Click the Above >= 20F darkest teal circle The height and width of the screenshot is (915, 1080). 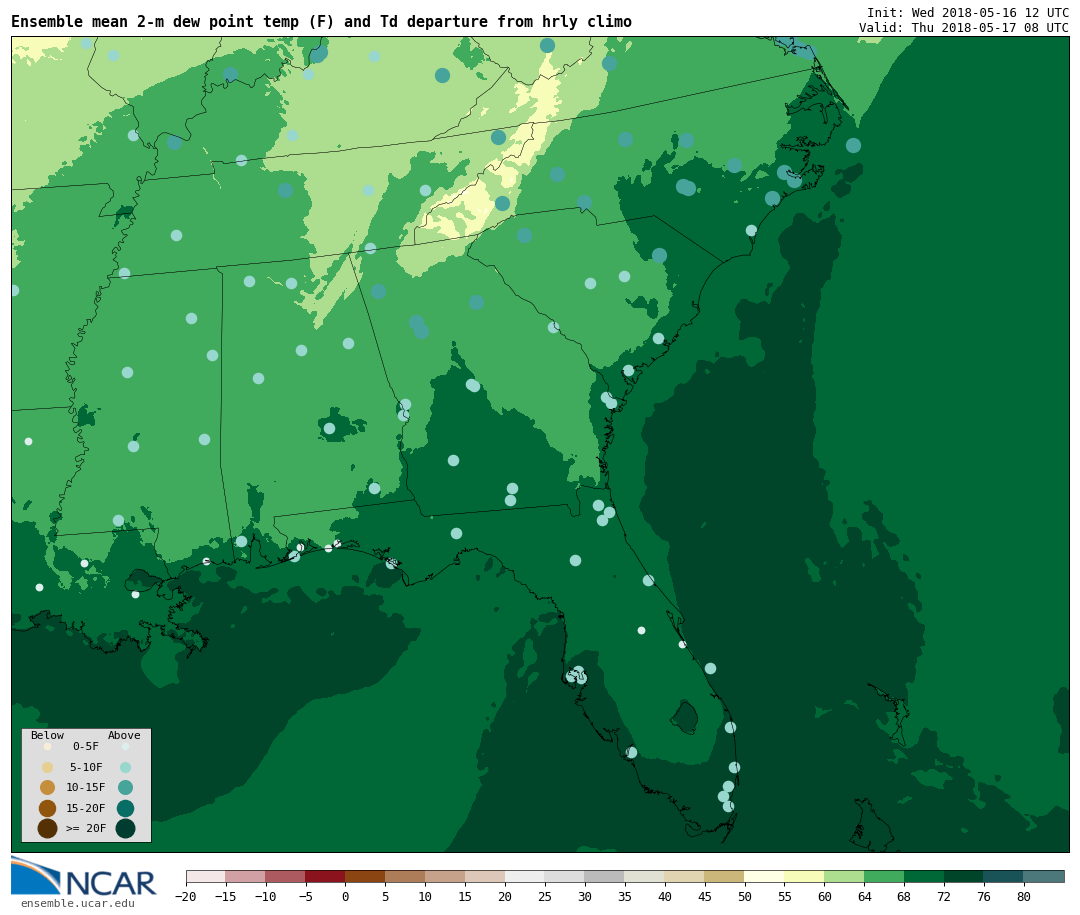[125, 828]
